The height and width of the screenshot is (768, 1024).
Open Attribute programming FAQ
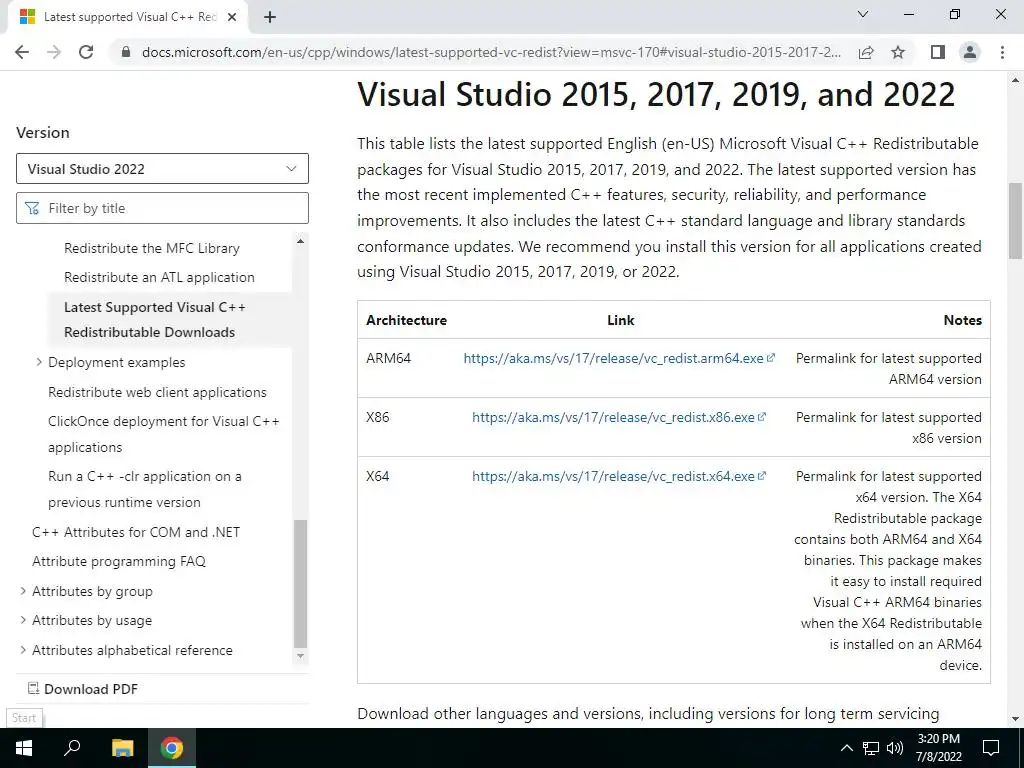[119, 561]
